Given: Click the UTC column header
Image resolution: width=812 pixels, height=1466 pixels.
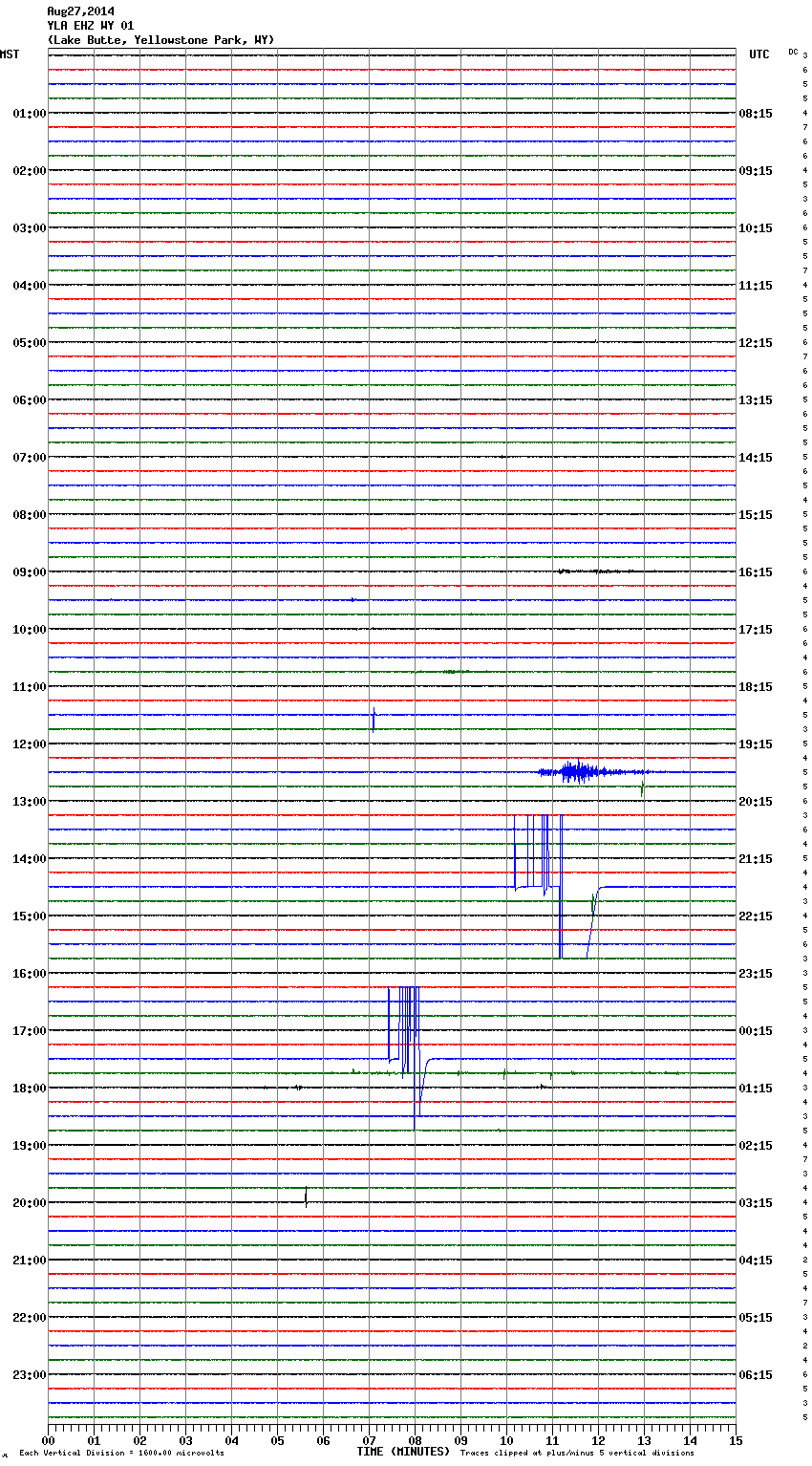Looking at the screenshot, I should [759, 54].
